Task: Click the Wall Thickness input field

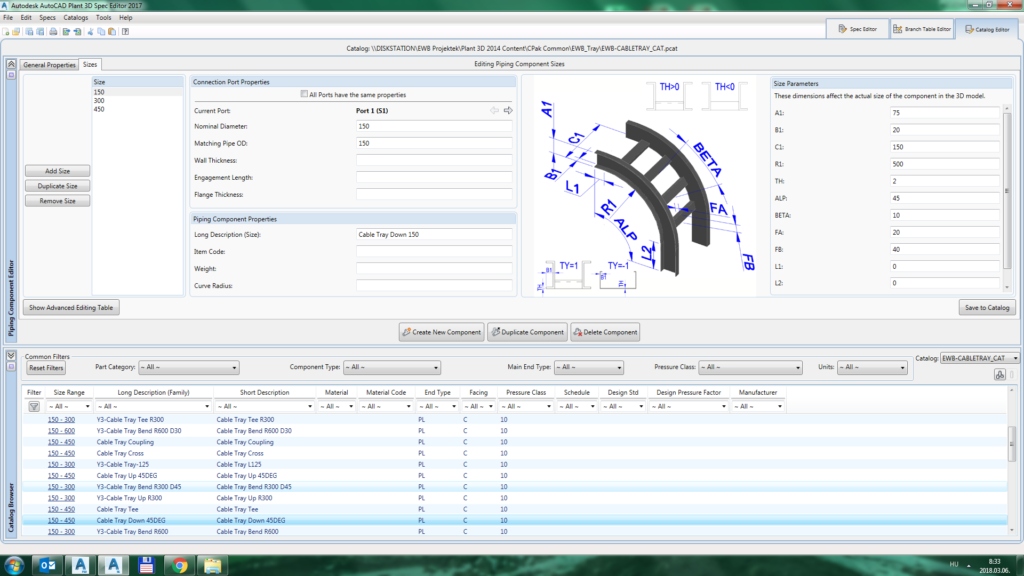Action: coord(434,161)
